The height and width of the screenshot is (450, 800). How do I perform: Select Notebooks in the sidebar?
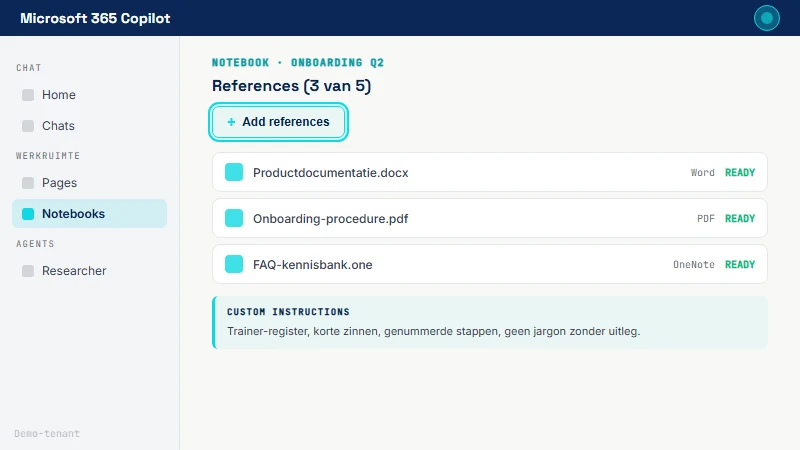tap(89, 214)
